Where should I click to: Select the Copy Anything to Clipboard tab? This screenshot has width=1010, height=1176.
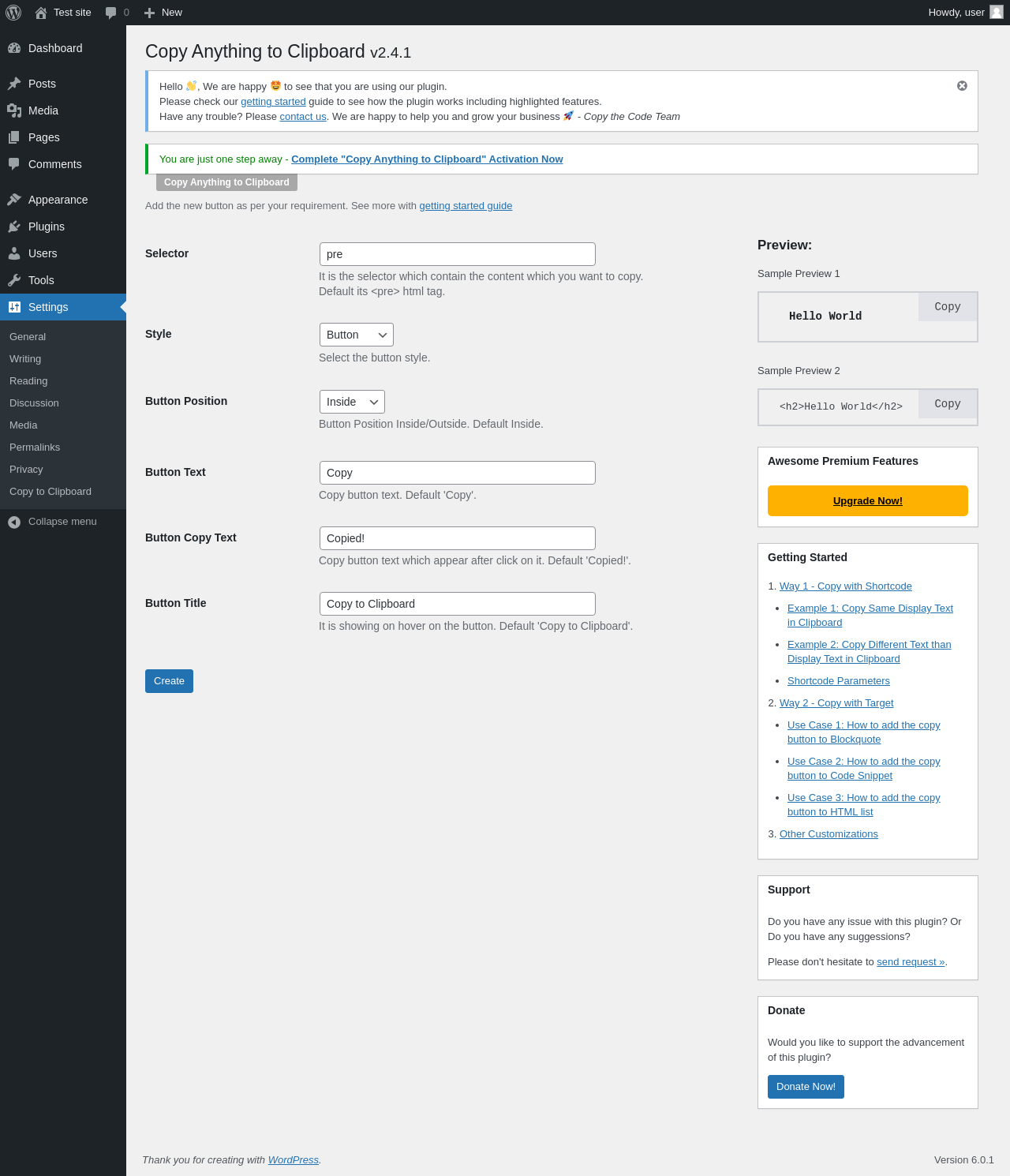226,182
